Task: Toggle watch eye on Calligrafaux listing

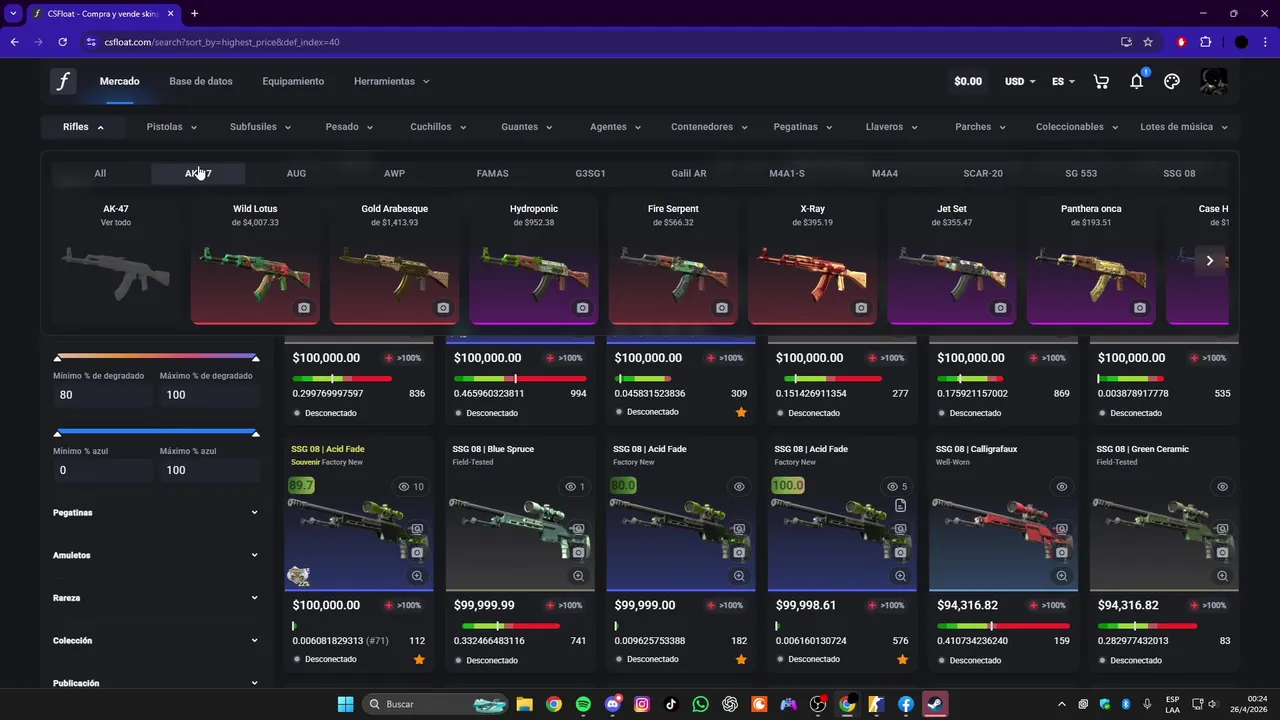Action: [x=1061, y=487]
